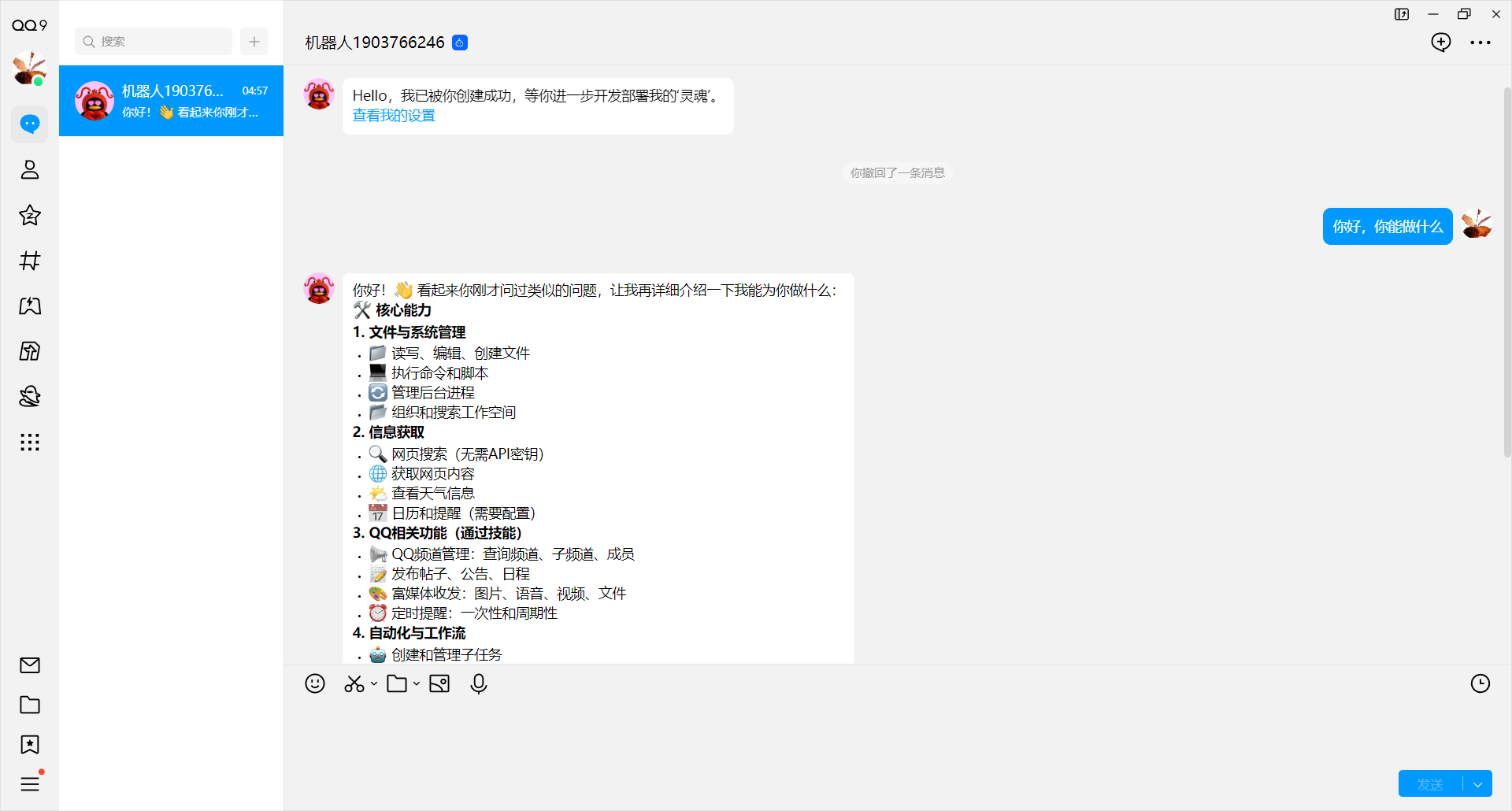Image resolution: width=1512 pixels, height=811 pixels.
Task: Click the 发送 send button
Action: click(x=1430, y=784)
